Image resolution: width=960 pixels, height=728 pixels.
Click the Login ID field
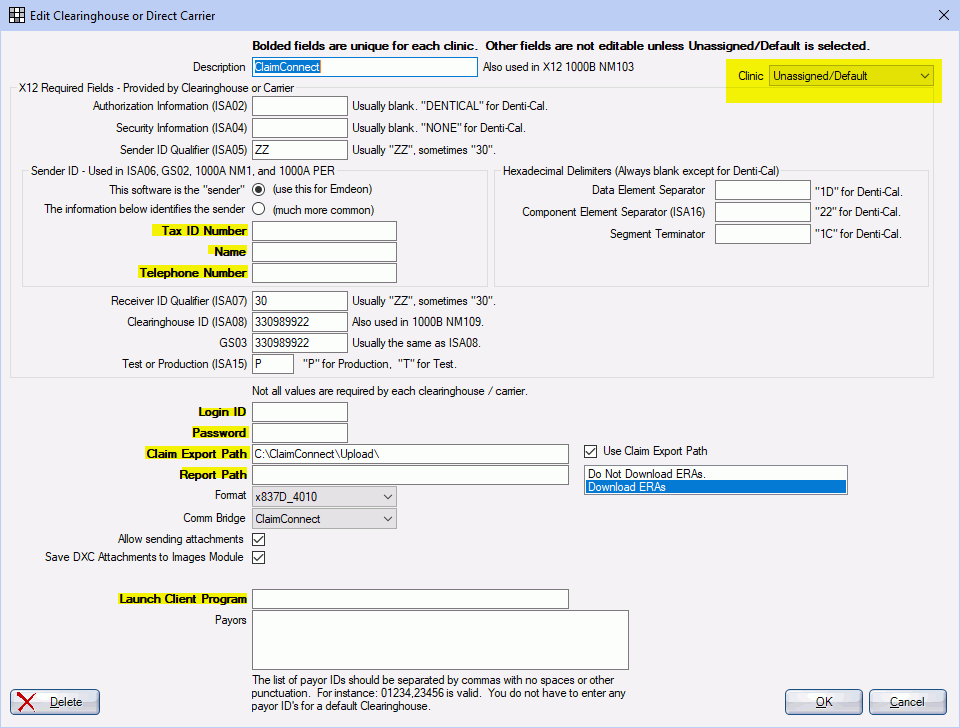pyautogui.click(x=300, y=412)
